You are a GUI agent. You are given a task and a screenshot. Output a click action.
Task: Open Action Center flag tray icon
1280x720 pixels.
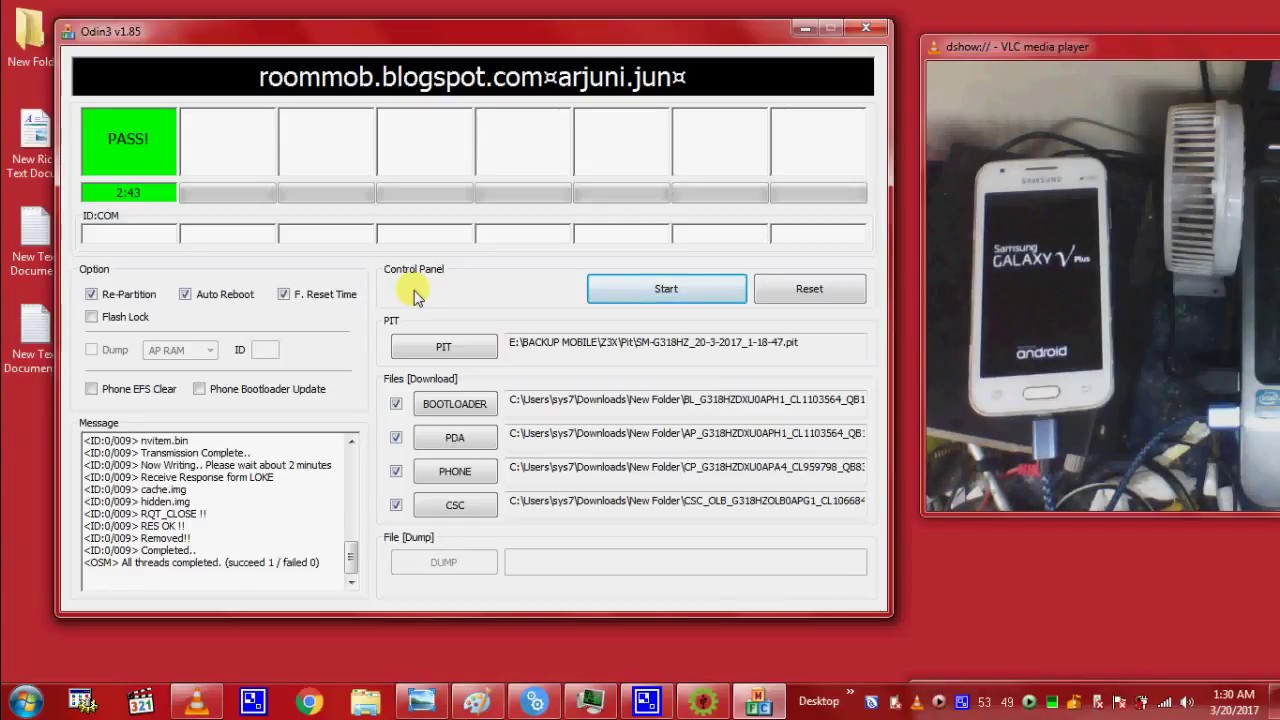click(x=1120, y=702)
